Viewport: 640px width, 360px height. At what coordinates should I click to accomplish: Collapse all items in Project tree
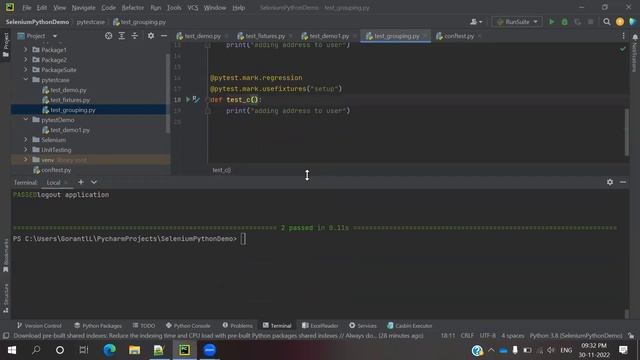pyautogui.click(x=135, y=36)
